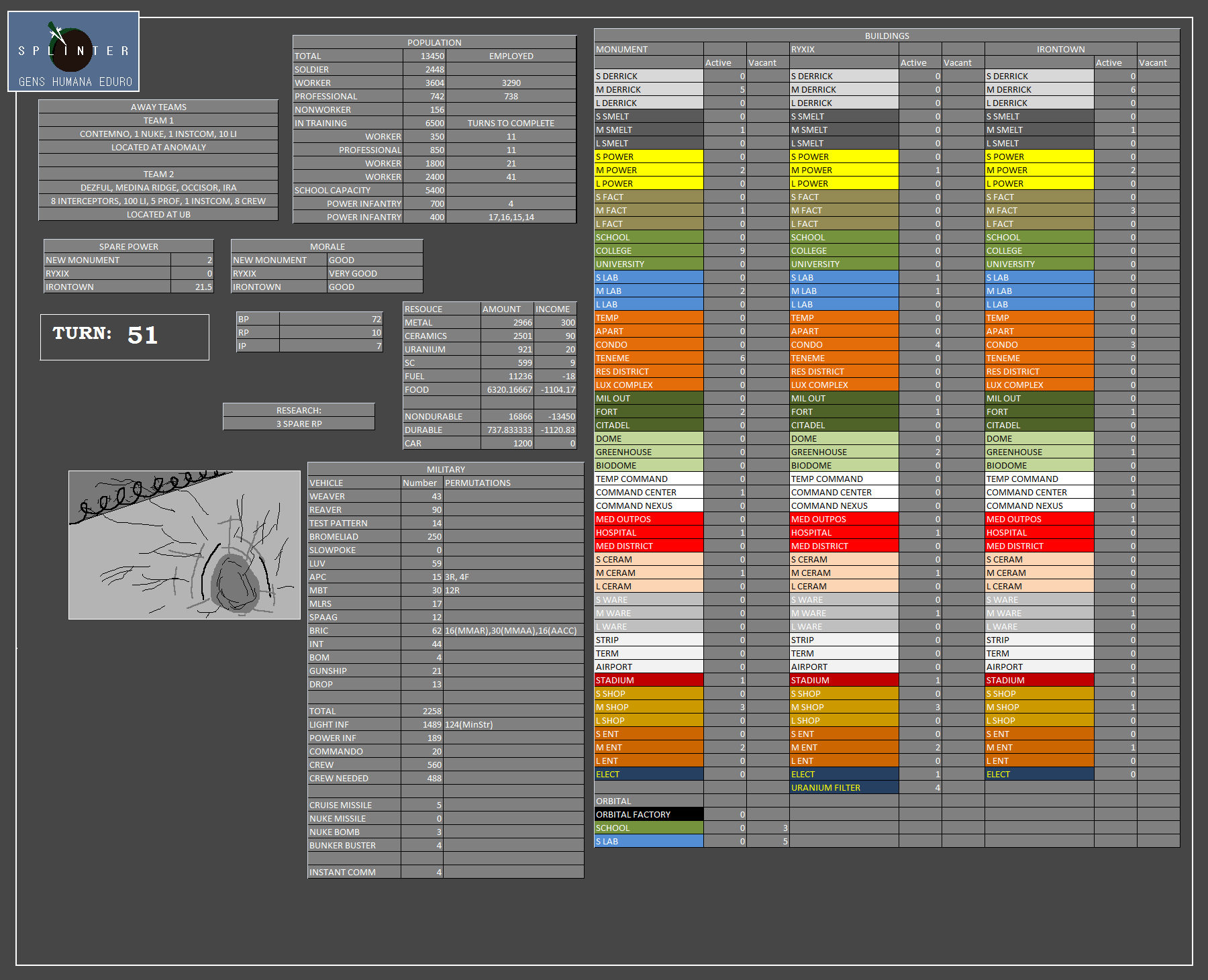Click the Splinter Gens Humana Eduro logo
Screen dimensions: 1208x980
[x=74, y=52]
